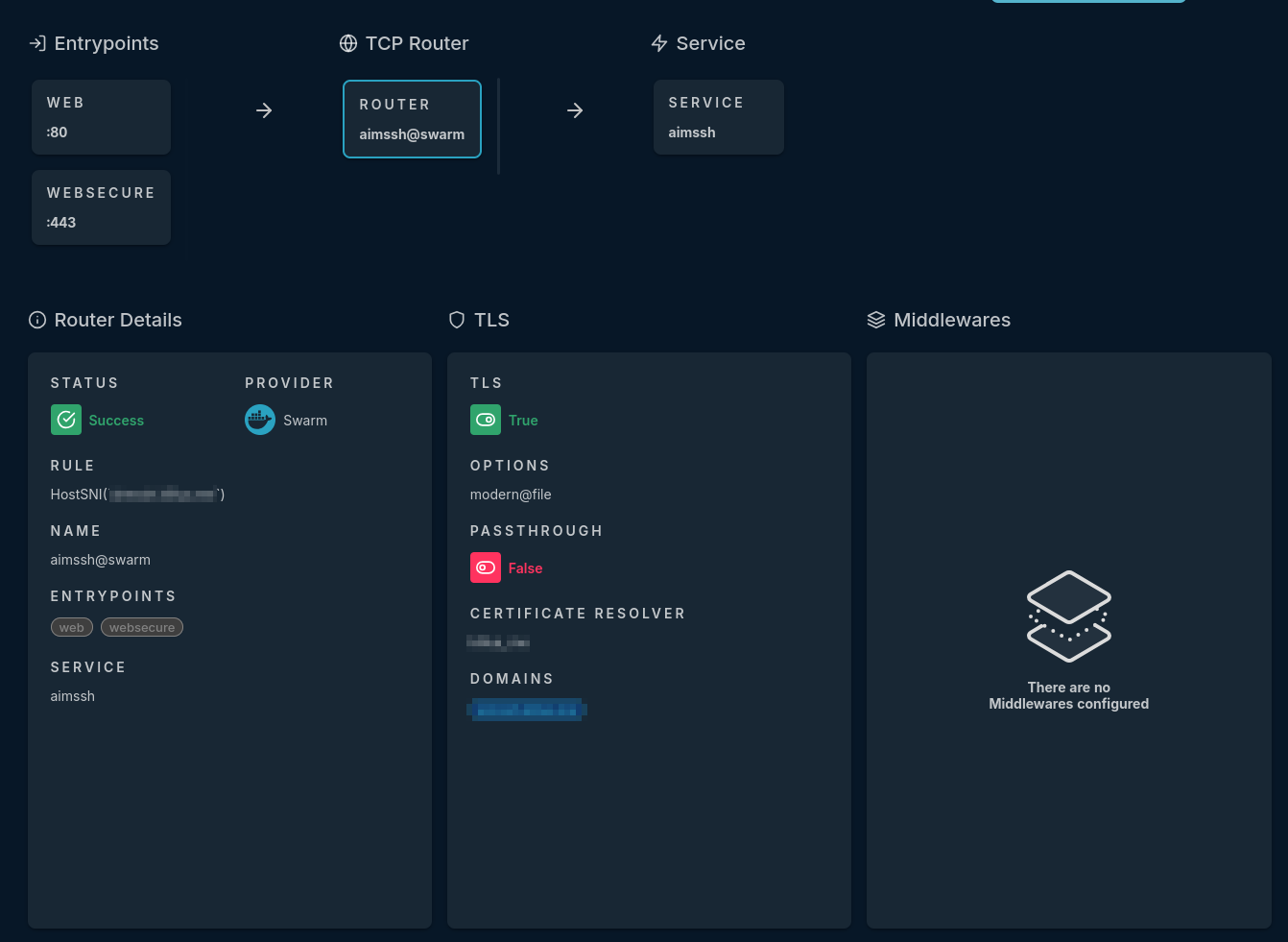Viewport: 1288px width, 942px height.
Task: Click the TLS shield icon
Action: [457, 320]
